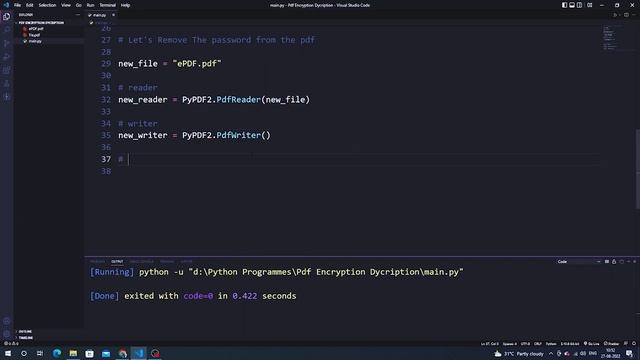Toggle bottom panel layout icon
The image size is (640, 360).
(572, 5)
